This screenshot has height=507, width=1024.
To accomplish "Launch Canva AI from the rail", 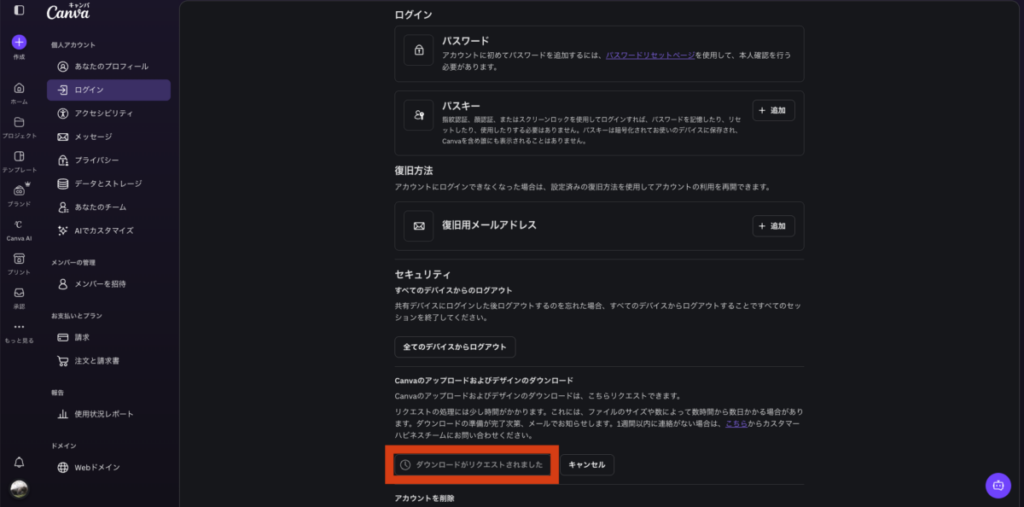I will tap(19, 230).
